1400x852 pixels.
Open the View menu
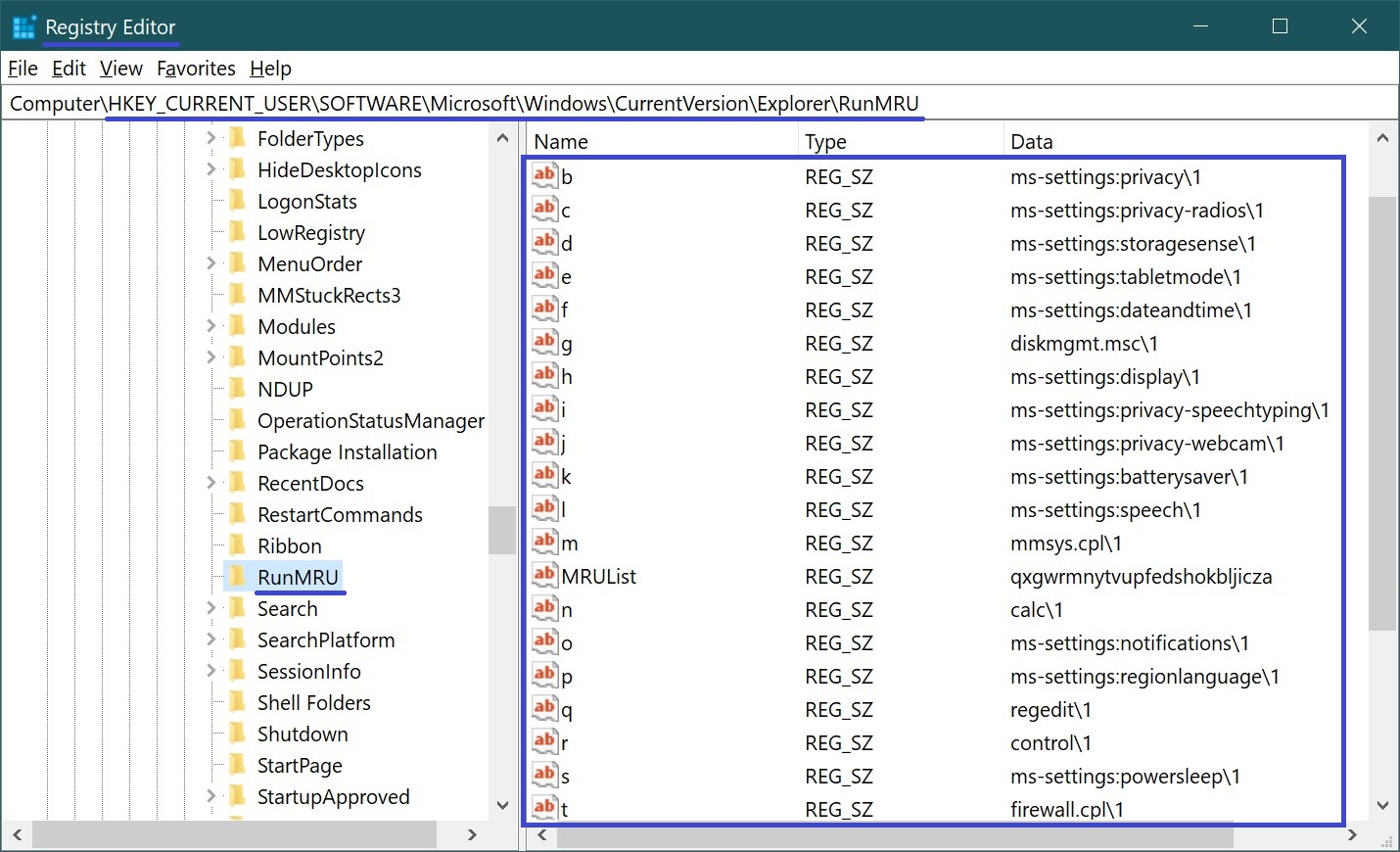(x=121, y=68)
